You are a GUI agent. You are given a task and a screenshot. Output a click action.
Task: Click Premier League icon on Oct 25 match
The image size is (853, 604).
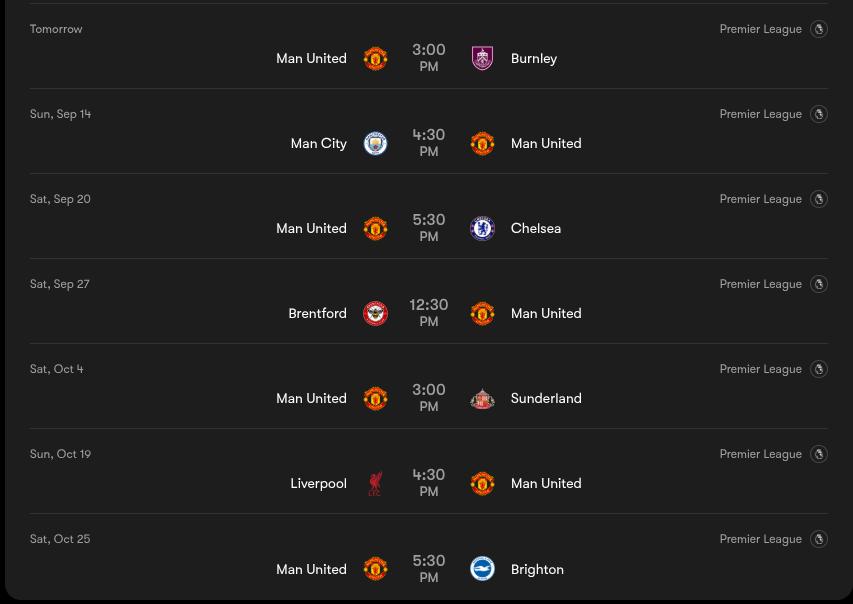click(819, 539)
